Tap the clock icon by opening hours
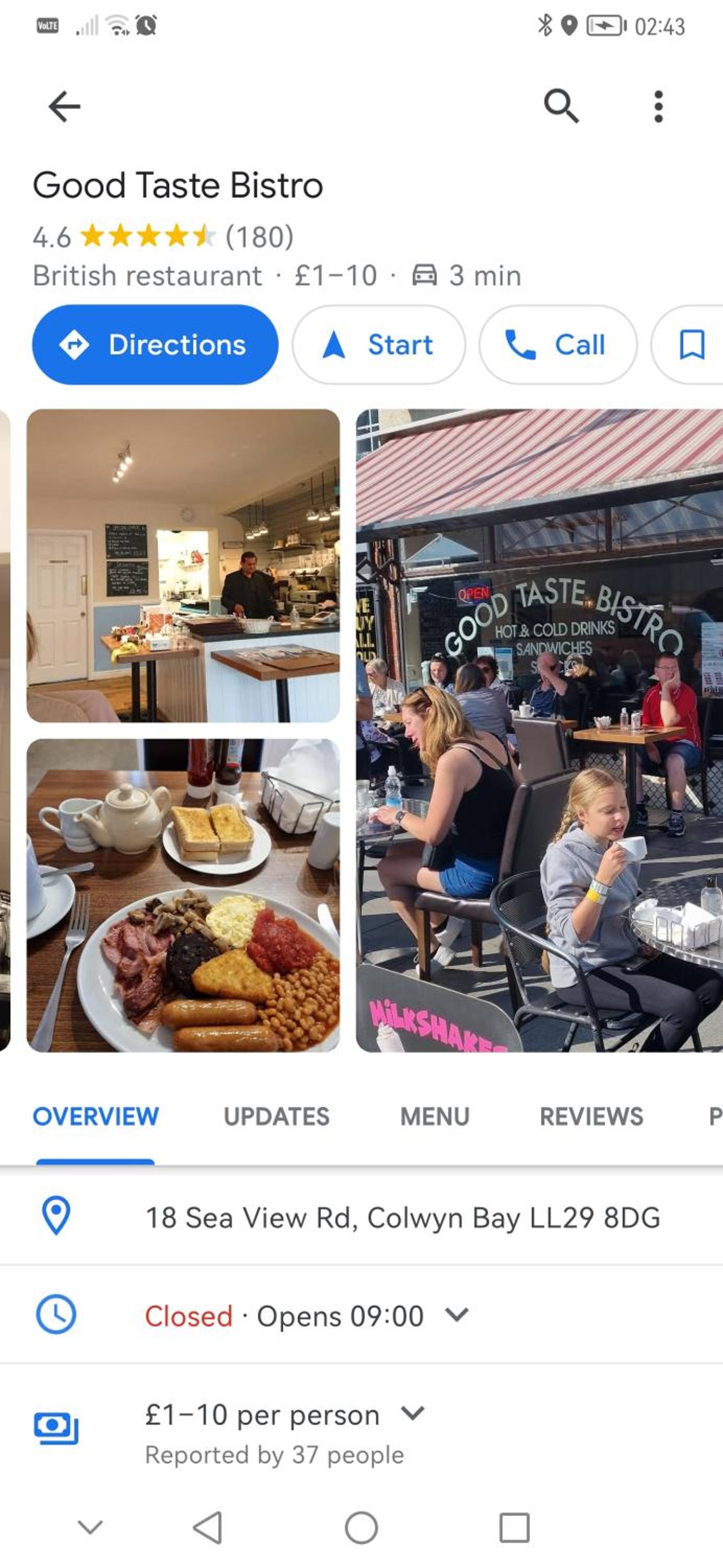Screen dimensions: 723x1568 [56, 1314]
